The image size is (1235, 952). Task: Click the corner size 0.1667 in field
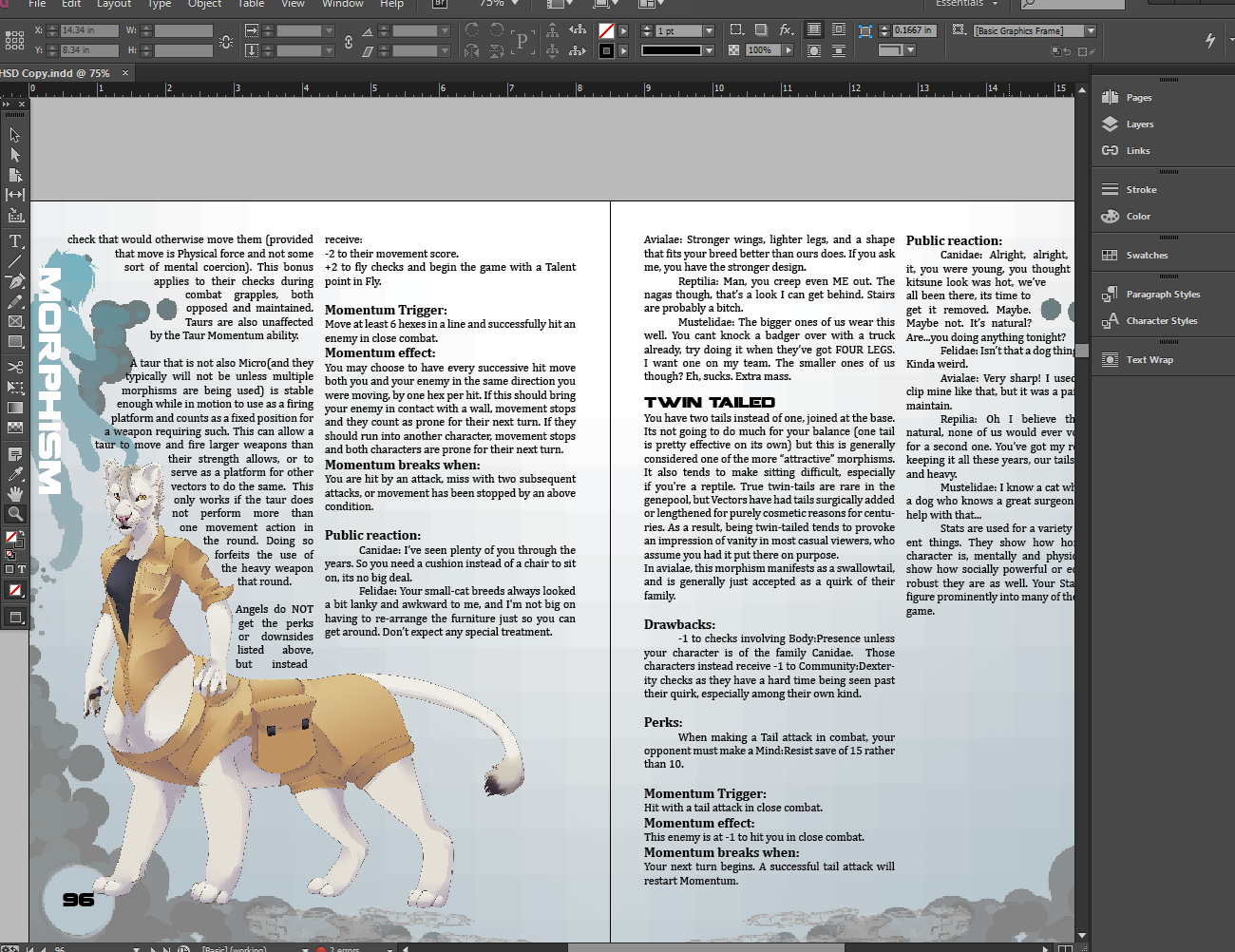tap(914, 30)
